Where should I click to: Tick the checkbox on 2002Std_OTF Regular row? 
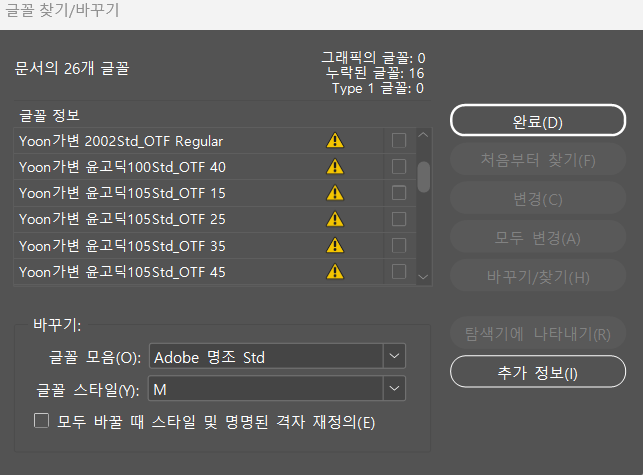pos(399,140)
